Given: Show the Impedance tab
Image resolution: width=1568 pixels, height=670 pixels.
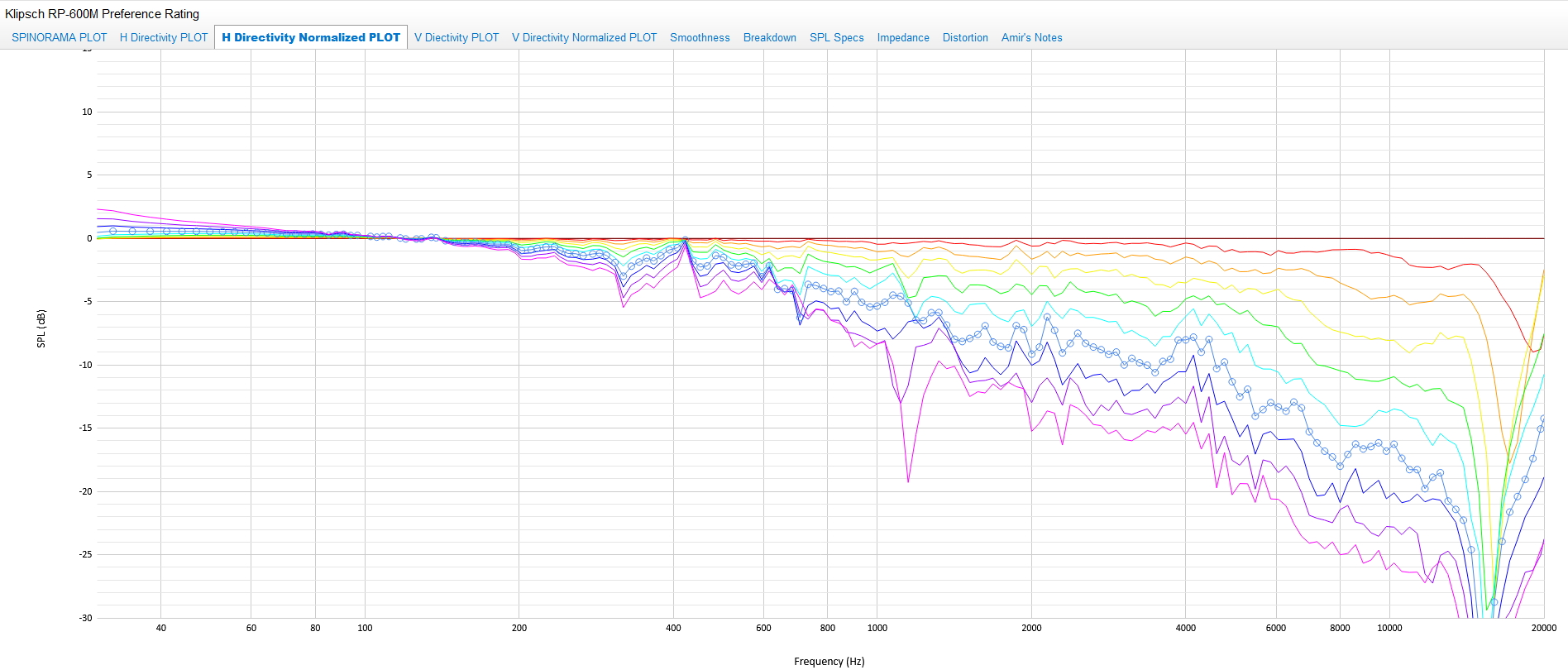Looking at the screenshot, I should [903, 37].
